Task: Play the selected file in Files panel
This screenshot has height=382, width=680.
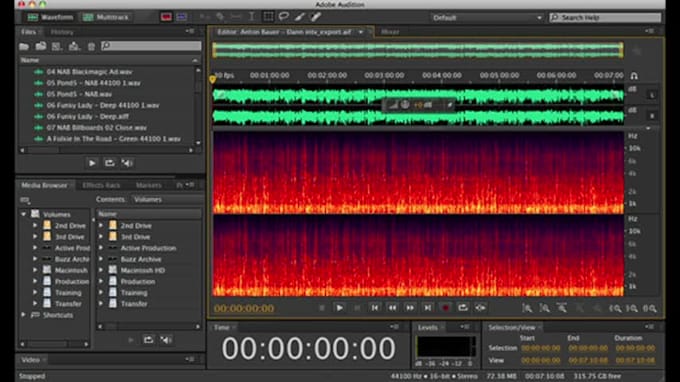Action: 92,163
